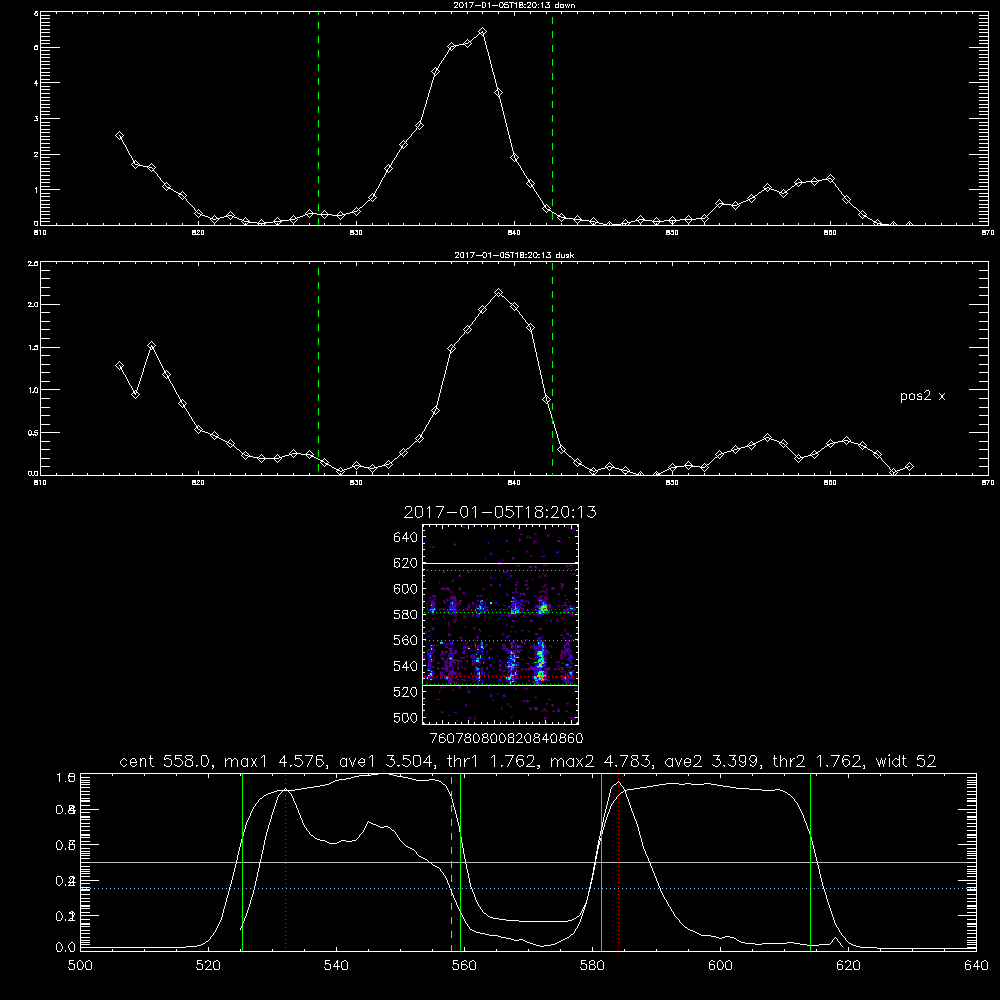The height and width of the screenshot is (1000, 1000).
Task: Select the last rightmost diamond on dusk curve
Action: (x=909, y=467)
